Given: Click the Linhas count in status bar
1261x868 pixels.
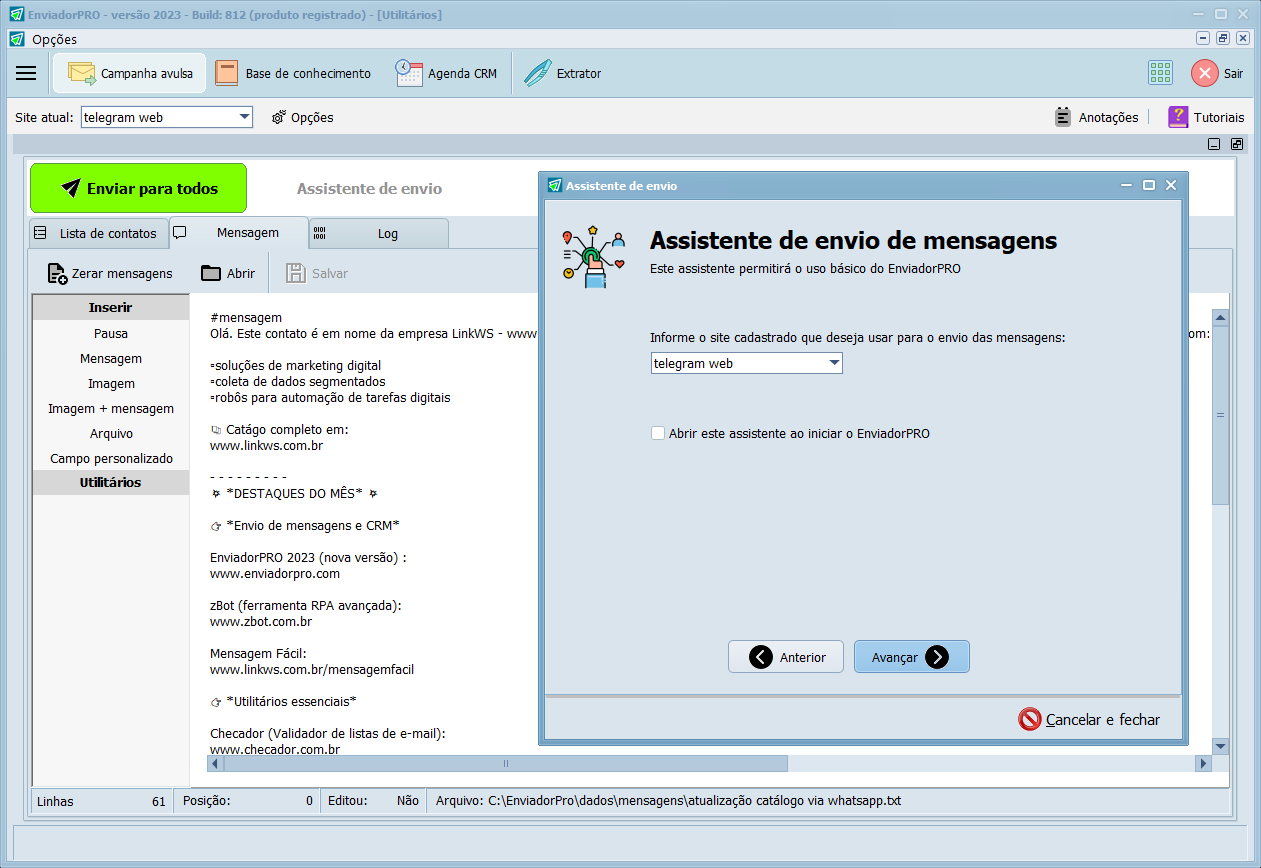Looking at the screenshot, I should point(102,801).
